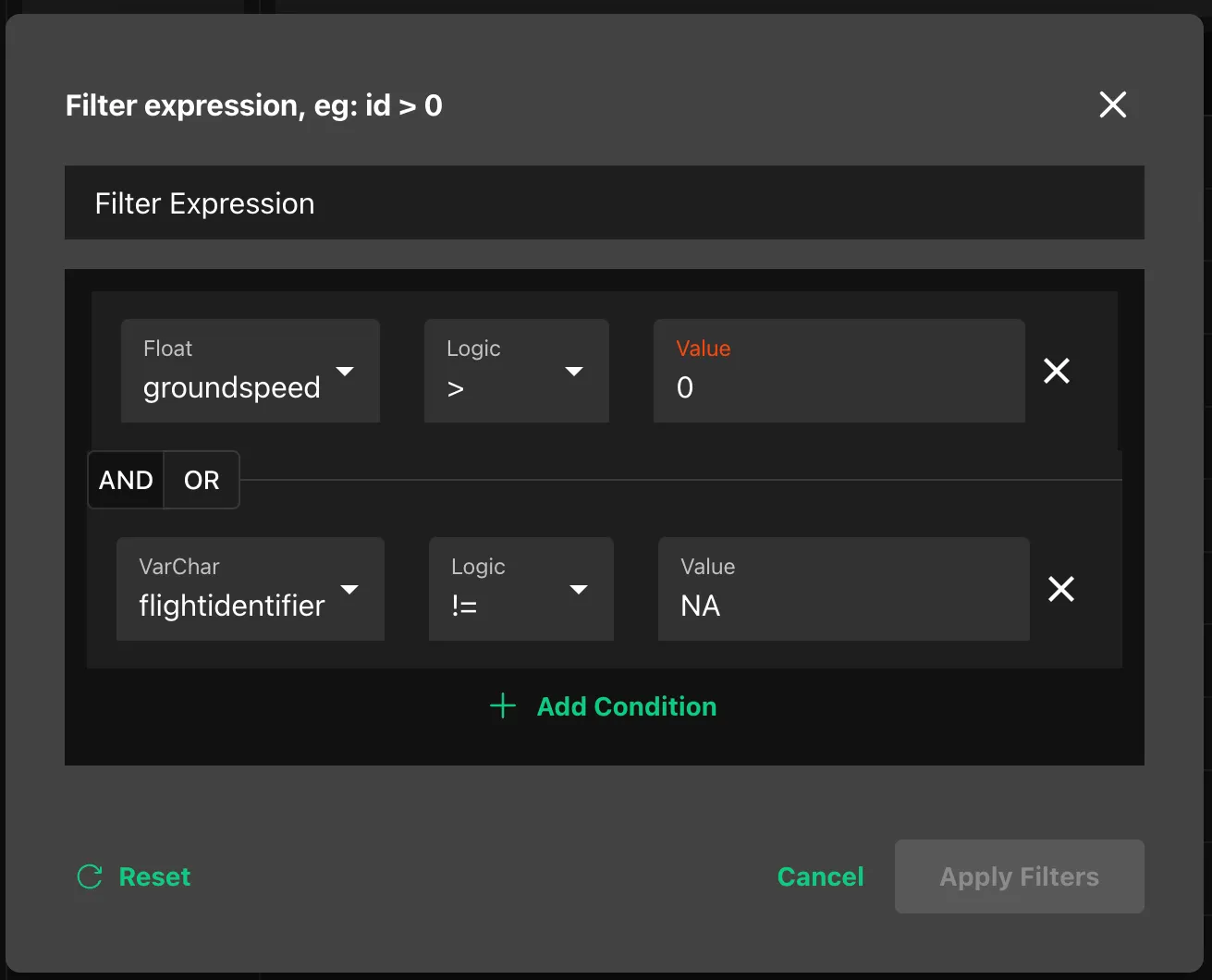Viewport: 1212px width, 980px height.
Task: Click the Reset text label
Action: pos(154,876)
